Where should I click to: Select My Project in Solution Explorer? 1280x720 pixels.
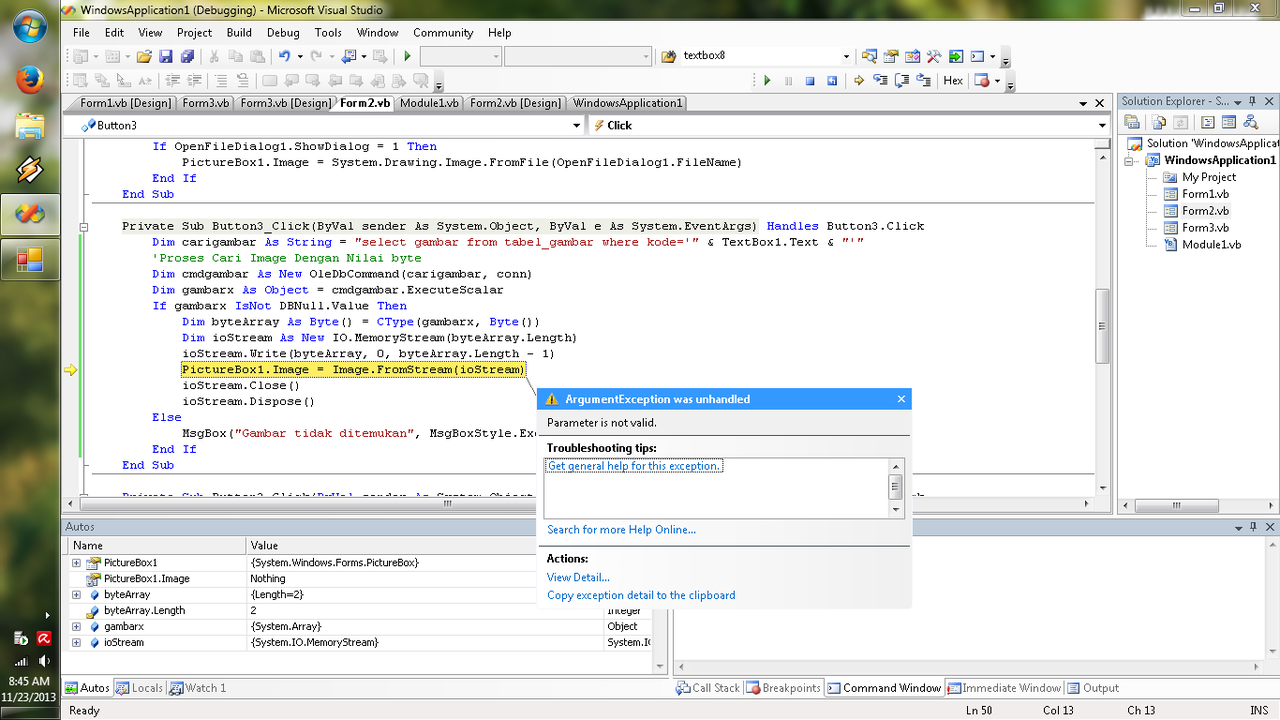[1209, 177]
